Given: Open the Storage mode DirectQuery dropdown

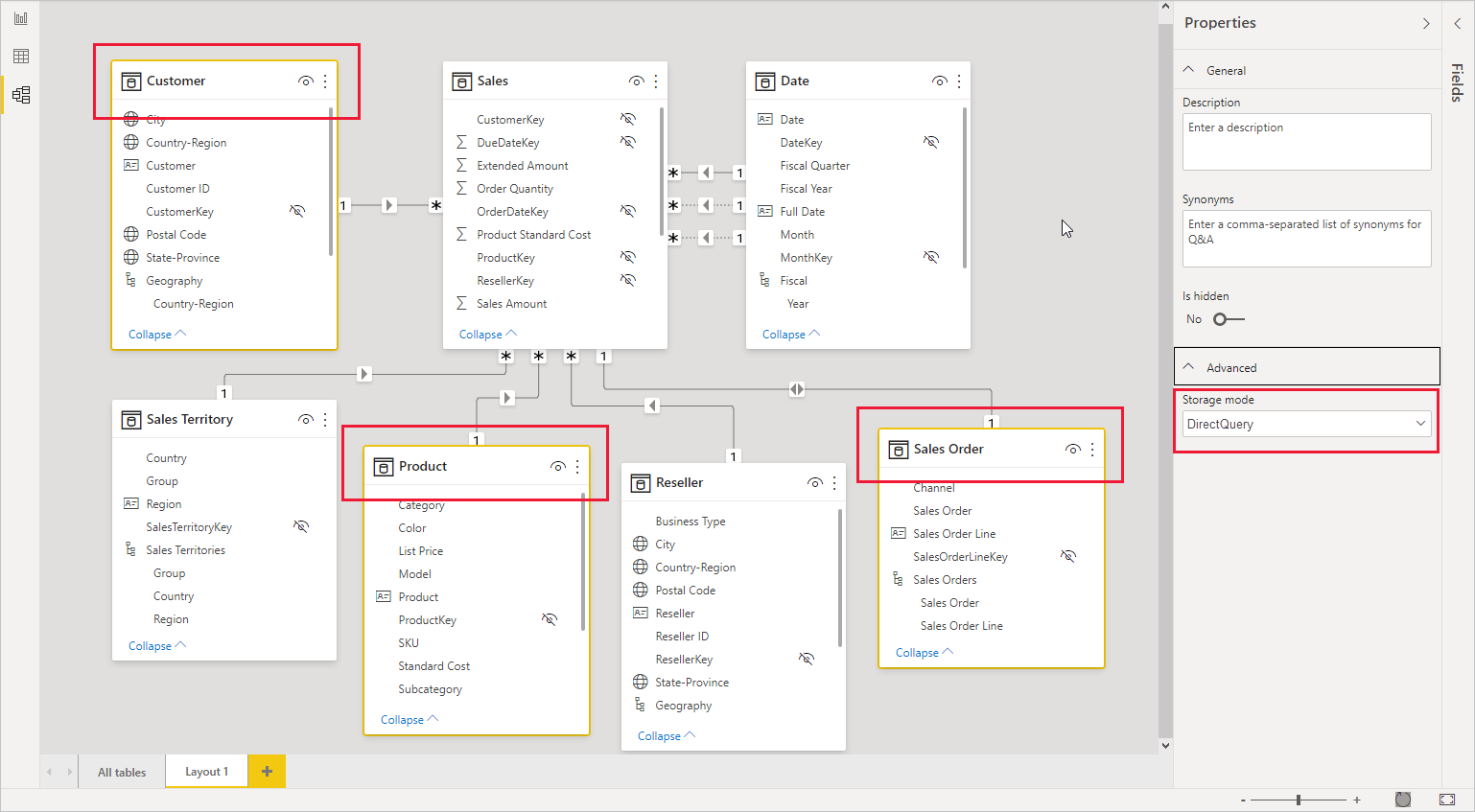Looking at the screenshot, I should [x=1306, y=424].
